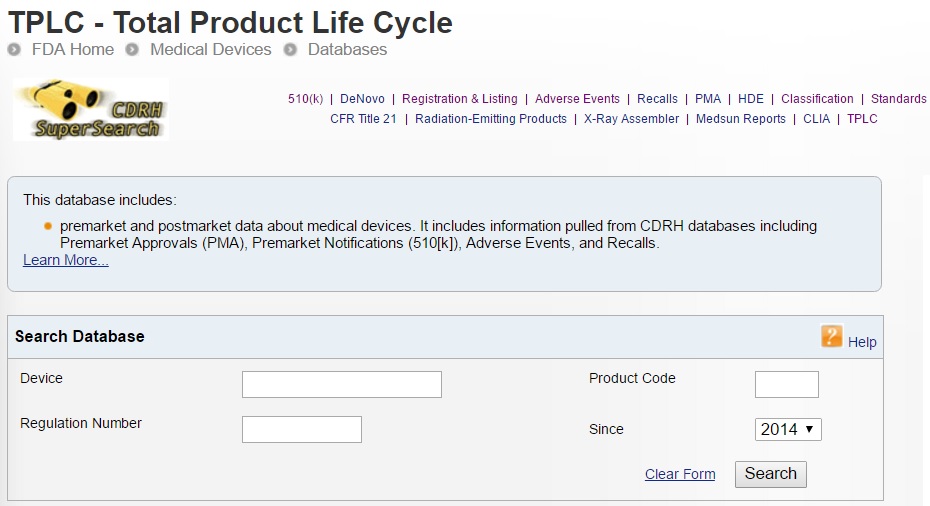Open the TPLC link
930x506 pixels.
click(862, 119)
